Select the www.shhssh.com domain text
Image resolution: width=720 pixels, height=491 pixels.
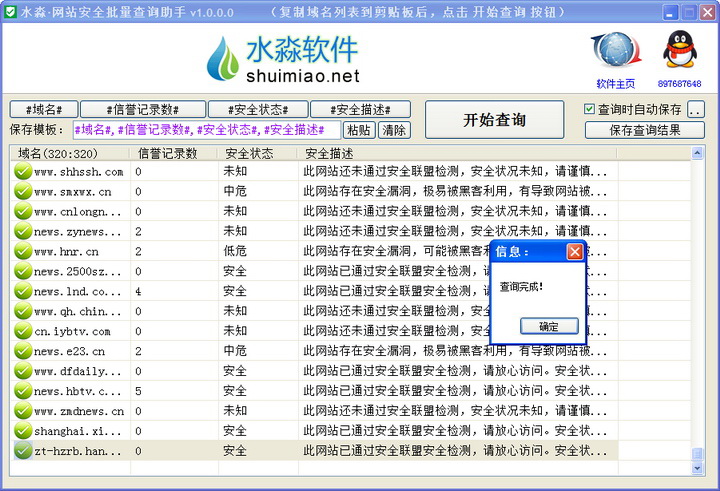click(x=79, y=172)
